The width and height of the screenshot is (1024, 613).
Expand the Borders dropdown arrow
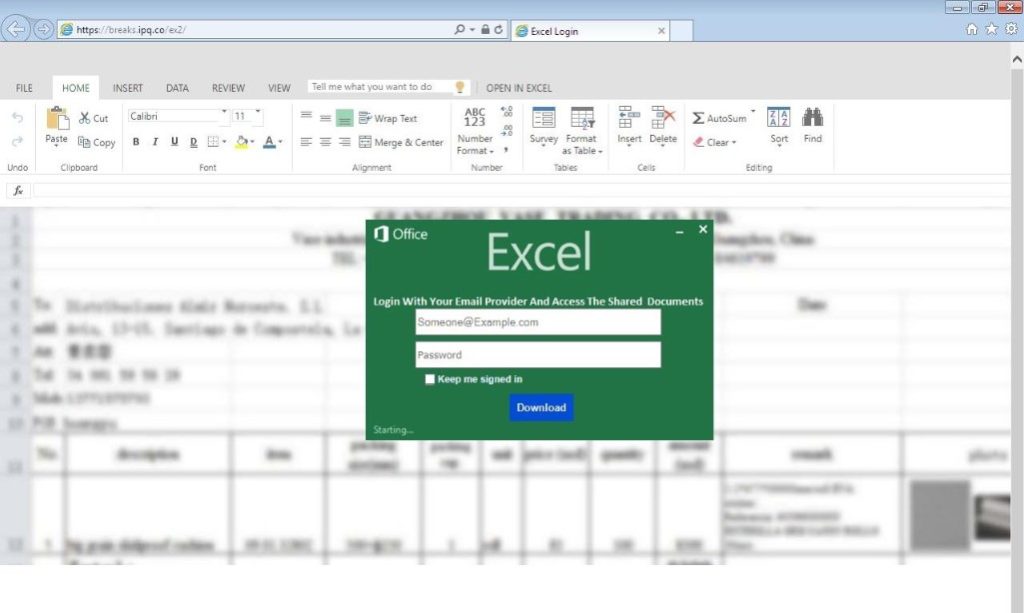(x=224, y=142)
